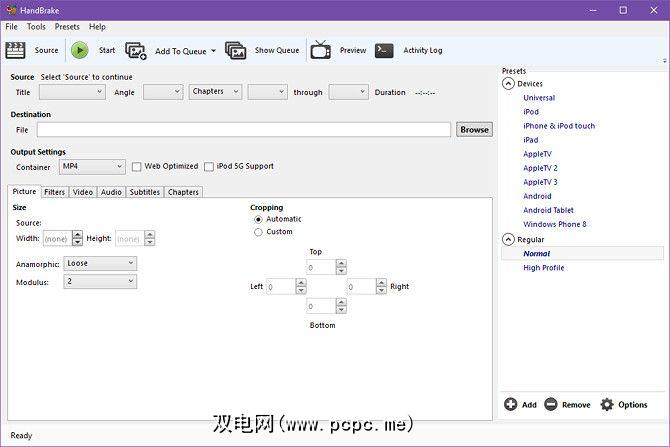Image resolution: width=670 pixels, height=447 pixels.
Task: Click the Left crop stepper
Action: [x=286, y=287]
